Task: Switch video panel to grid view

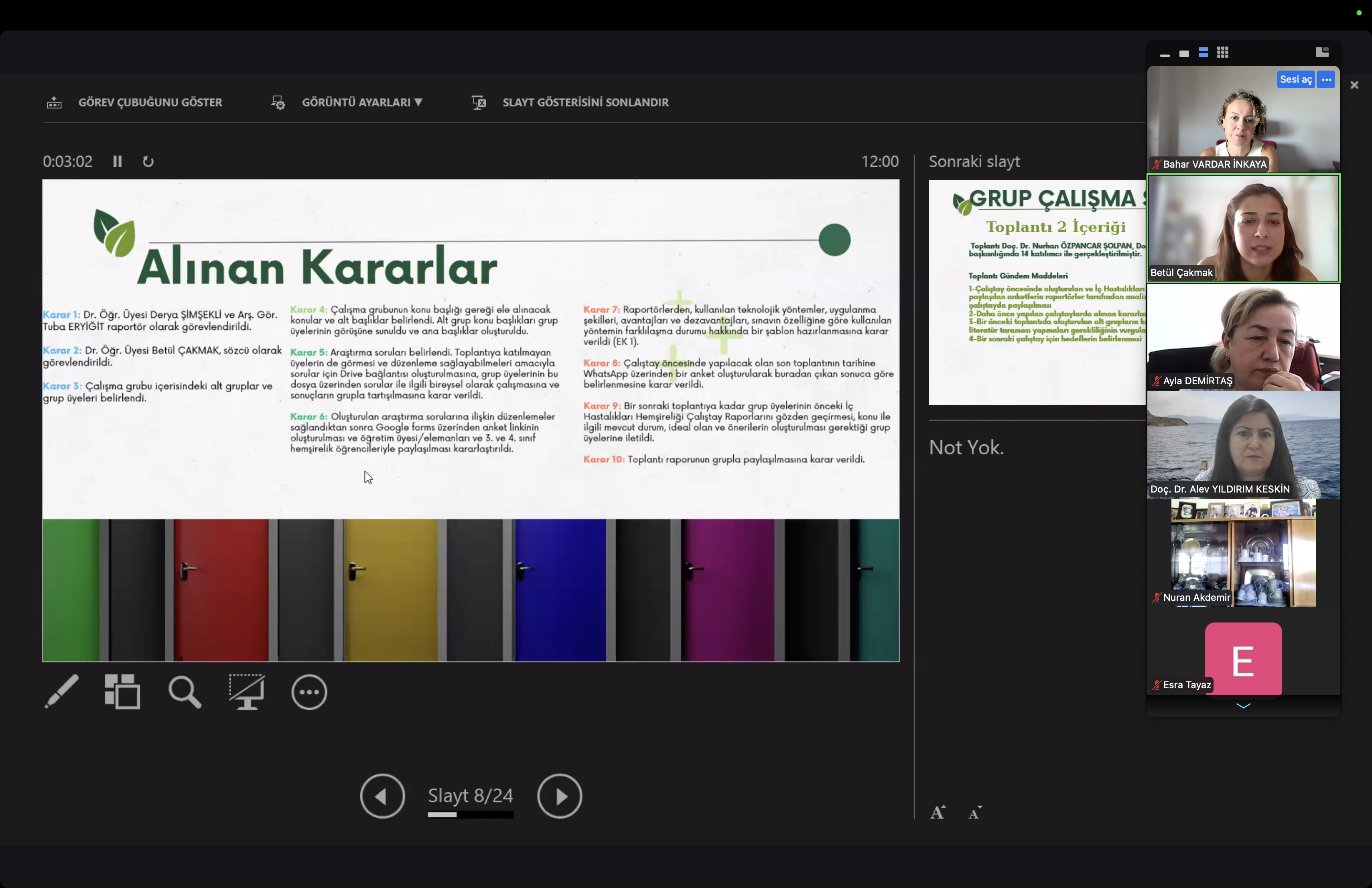Action: 1223,53
